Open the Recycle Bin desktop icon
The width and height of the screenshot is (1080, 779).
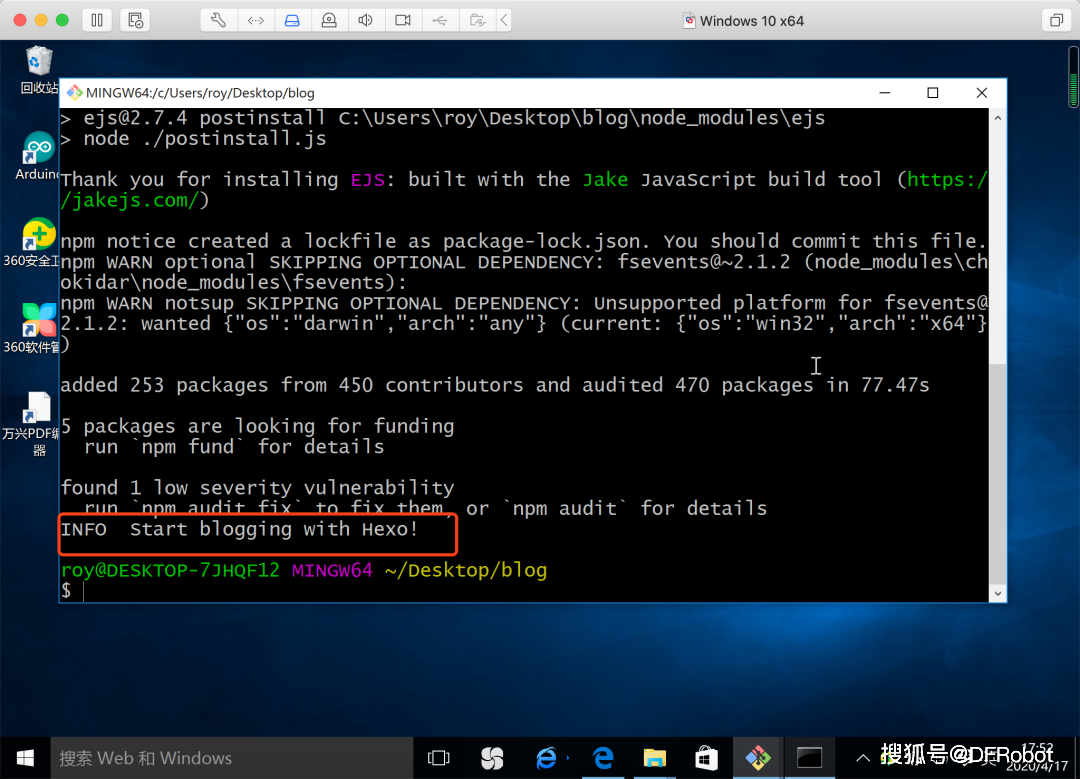tap(39, 70)
